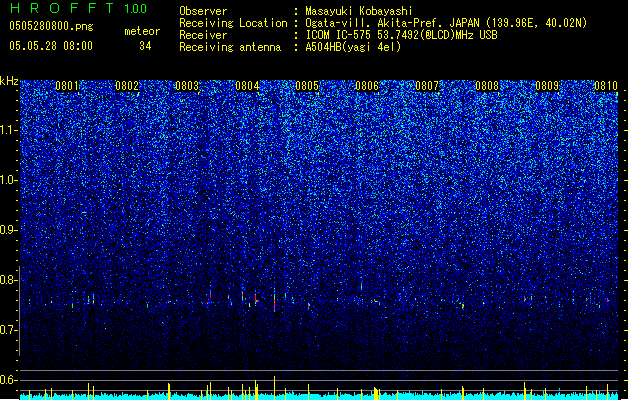Click the 0801 time marker
Screen dimensions: 629x400
pyautogui.click(x=67, y=86)
